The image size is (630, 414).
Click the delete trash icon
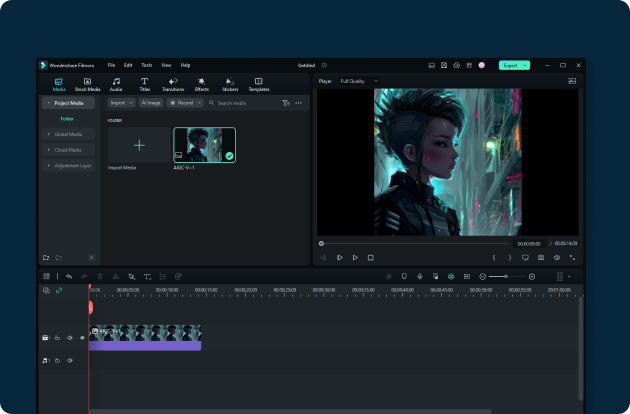click(100, 277)
